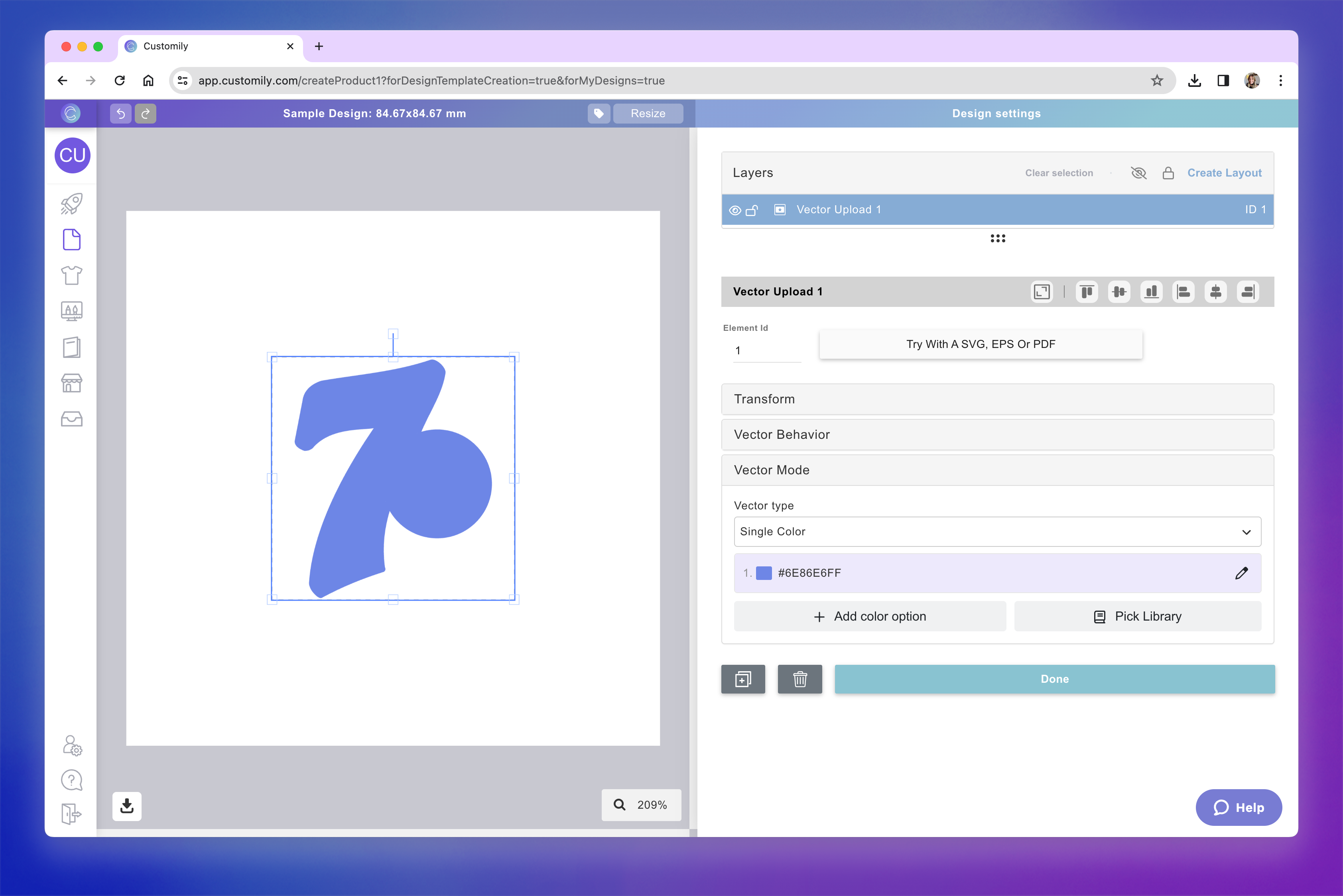Expand the Vector Behavior section
This screenshot has width=1343, height=896.
(997, 434)
